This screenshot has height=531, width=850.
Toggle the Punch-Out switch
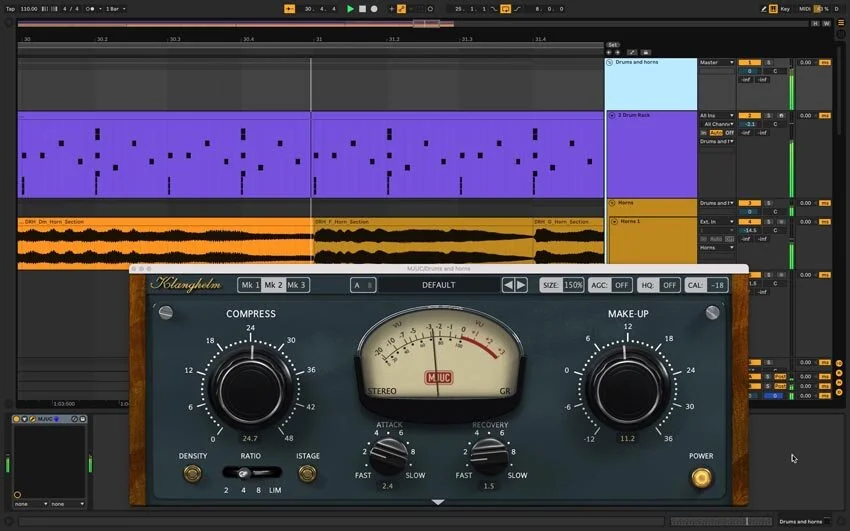click(x=517, y=9)
